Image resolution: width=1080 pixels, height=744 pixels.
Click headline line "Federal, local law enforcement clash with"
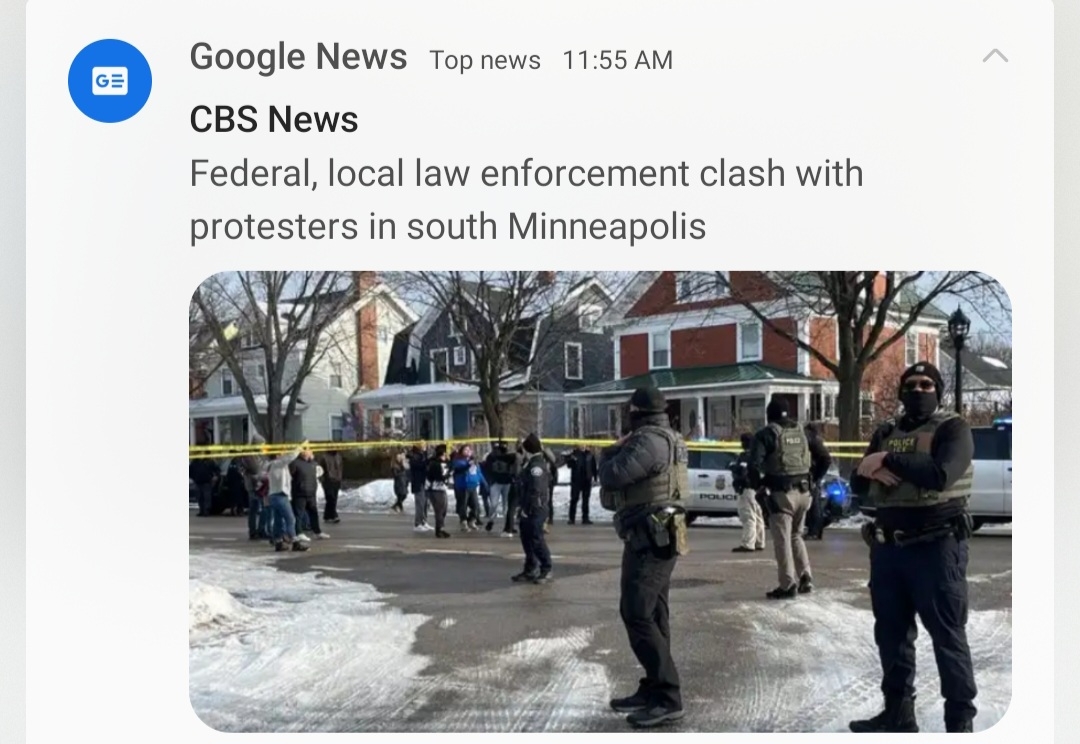click(526, 173)
